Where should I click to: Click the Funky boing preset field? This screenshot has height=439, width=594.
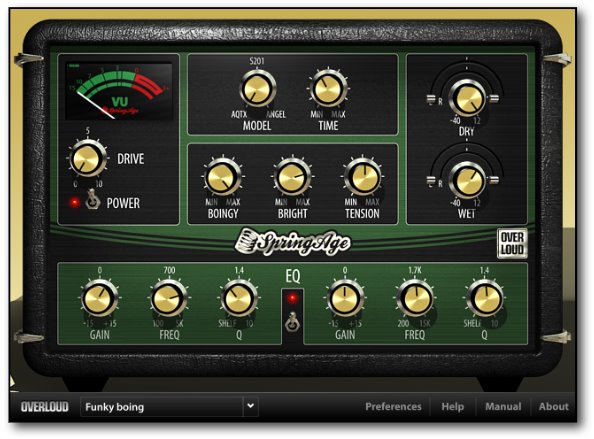161,407
